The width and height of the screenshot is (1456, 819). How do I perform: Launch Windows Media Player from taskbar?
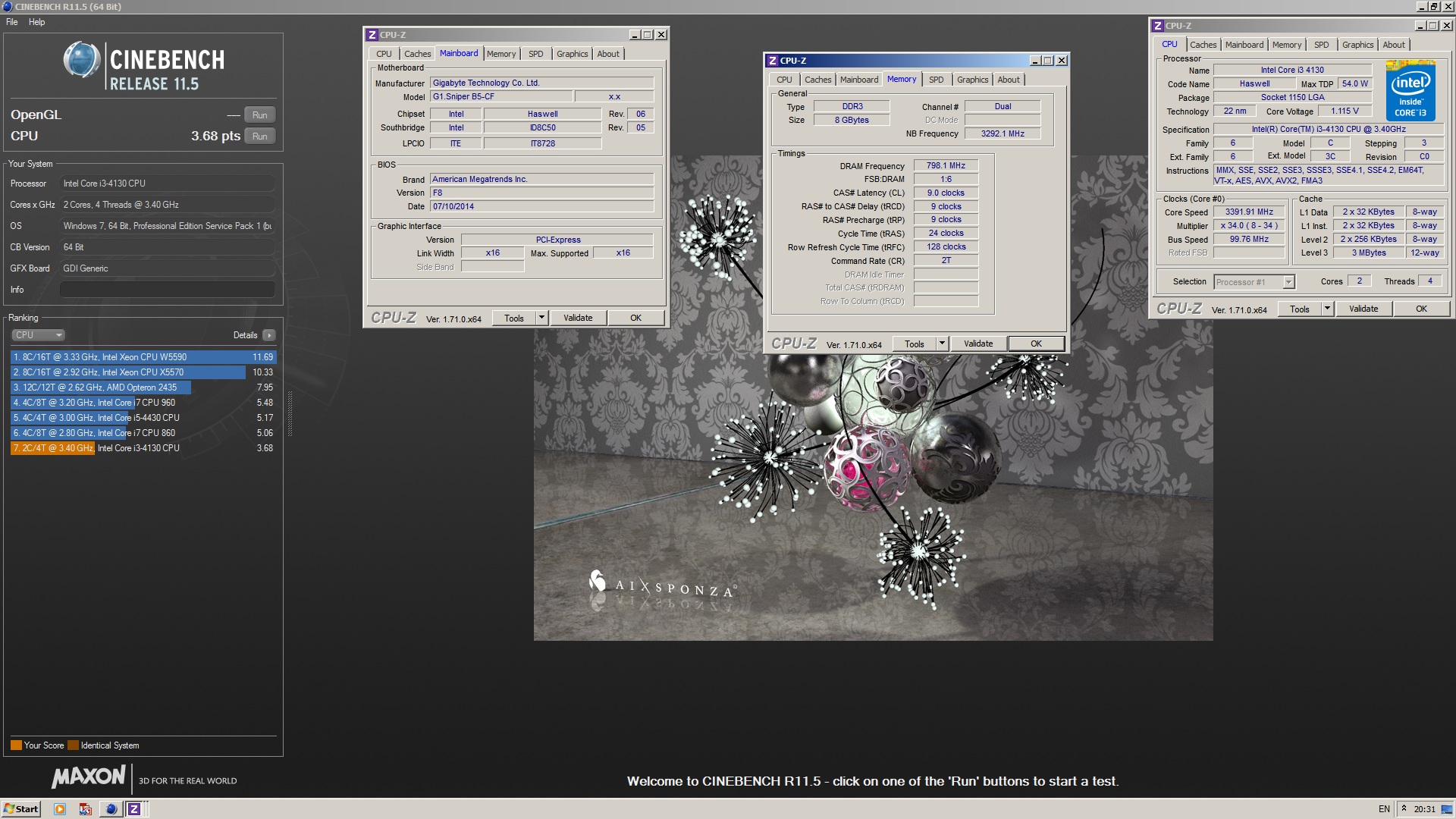(60, 808)
